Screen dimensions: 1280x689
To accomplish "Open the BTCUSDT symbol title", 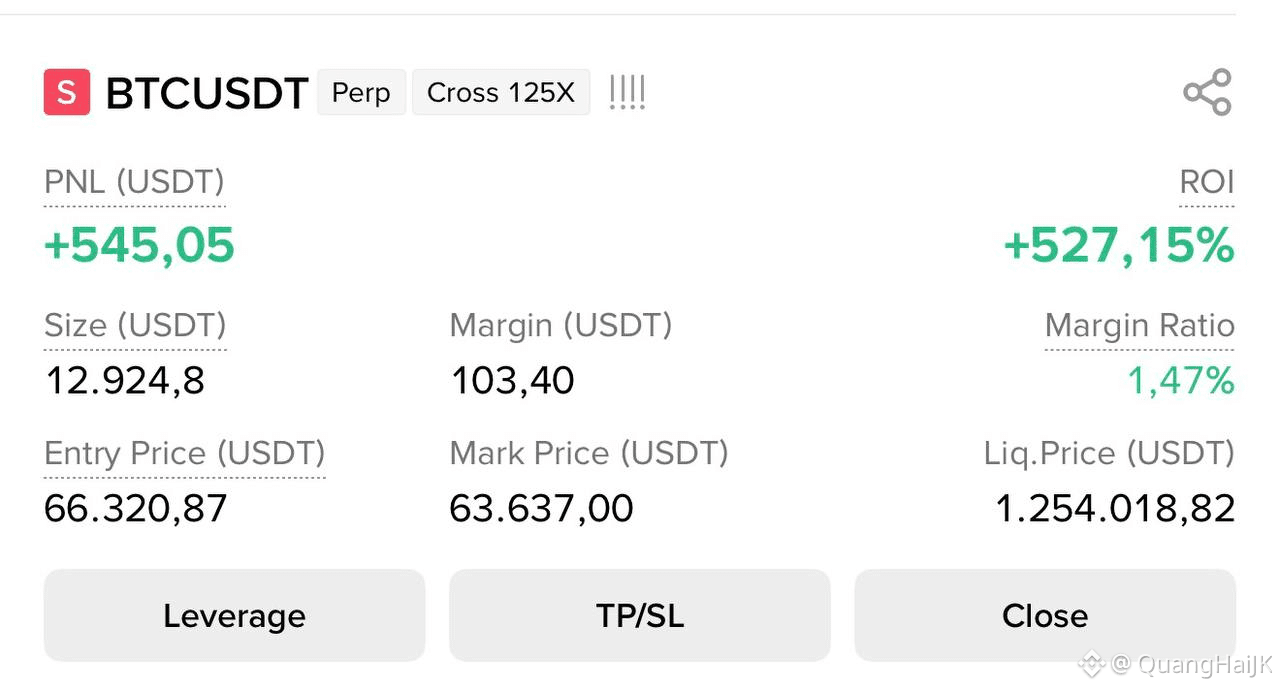I will (207, 93).
